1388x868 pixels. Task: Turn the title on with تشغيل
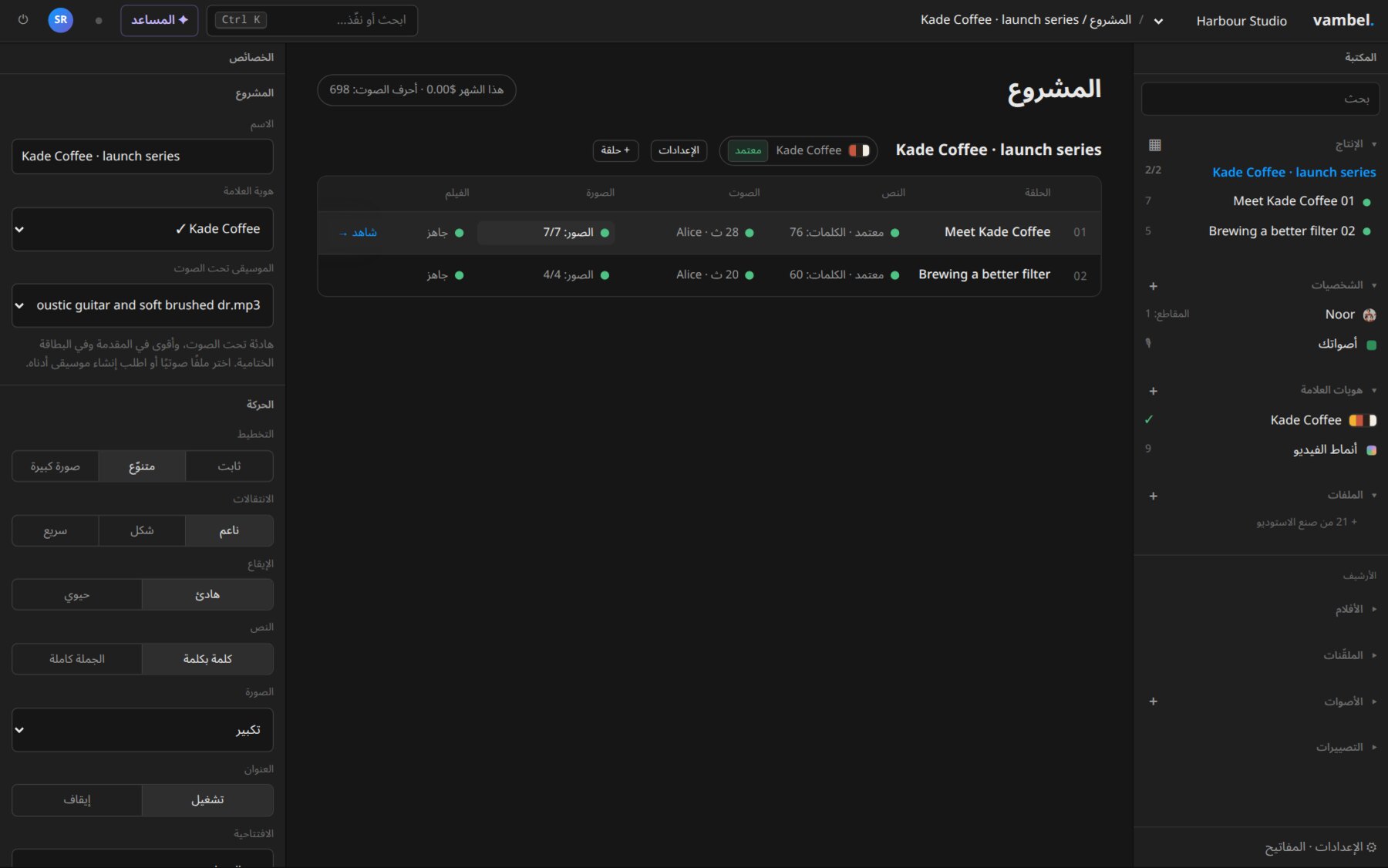tap(207, 800)
